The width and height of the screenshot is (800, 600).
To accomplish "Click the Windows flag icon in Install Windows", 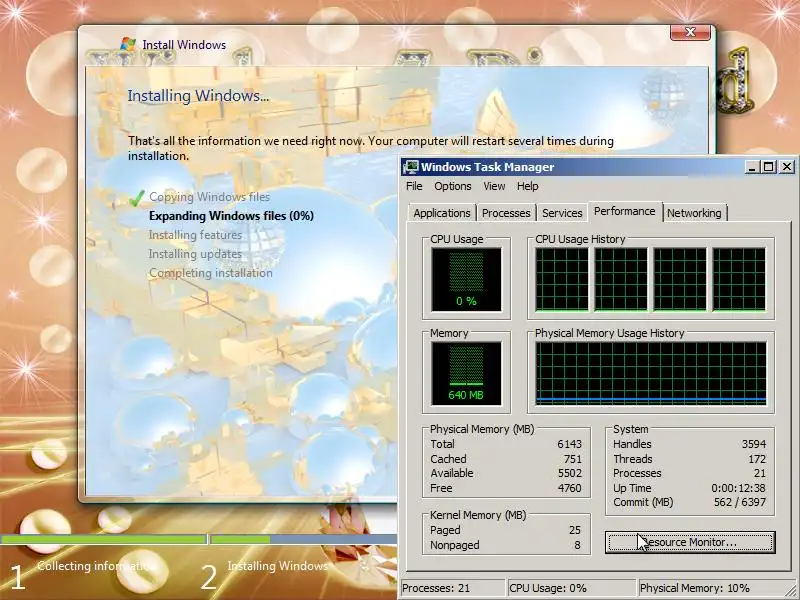I will point(128,44).
